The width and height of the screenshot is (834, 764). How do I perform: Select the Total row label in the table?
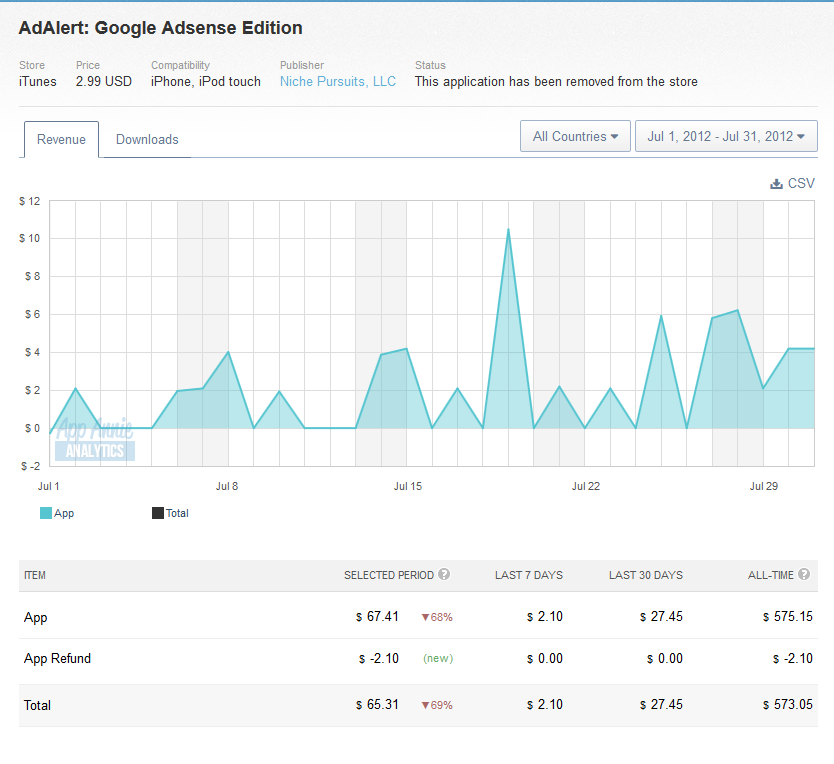[37, 705]
